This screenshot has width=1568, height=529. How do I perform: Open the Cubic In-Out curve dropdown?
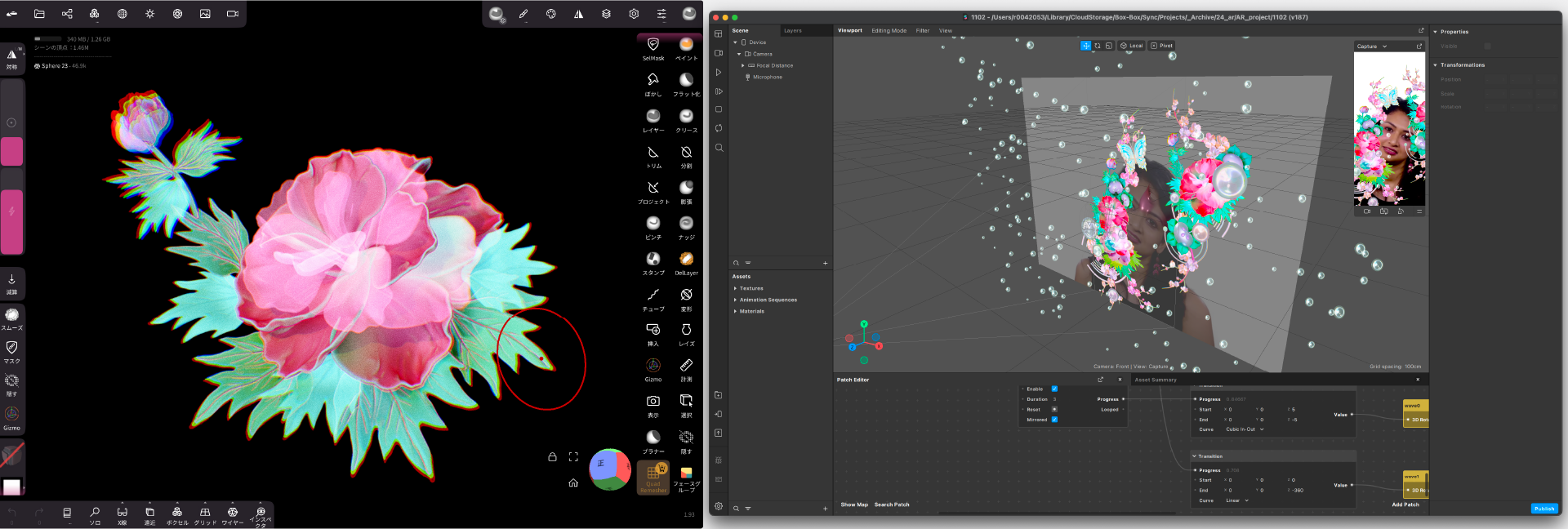(1245, 429)
